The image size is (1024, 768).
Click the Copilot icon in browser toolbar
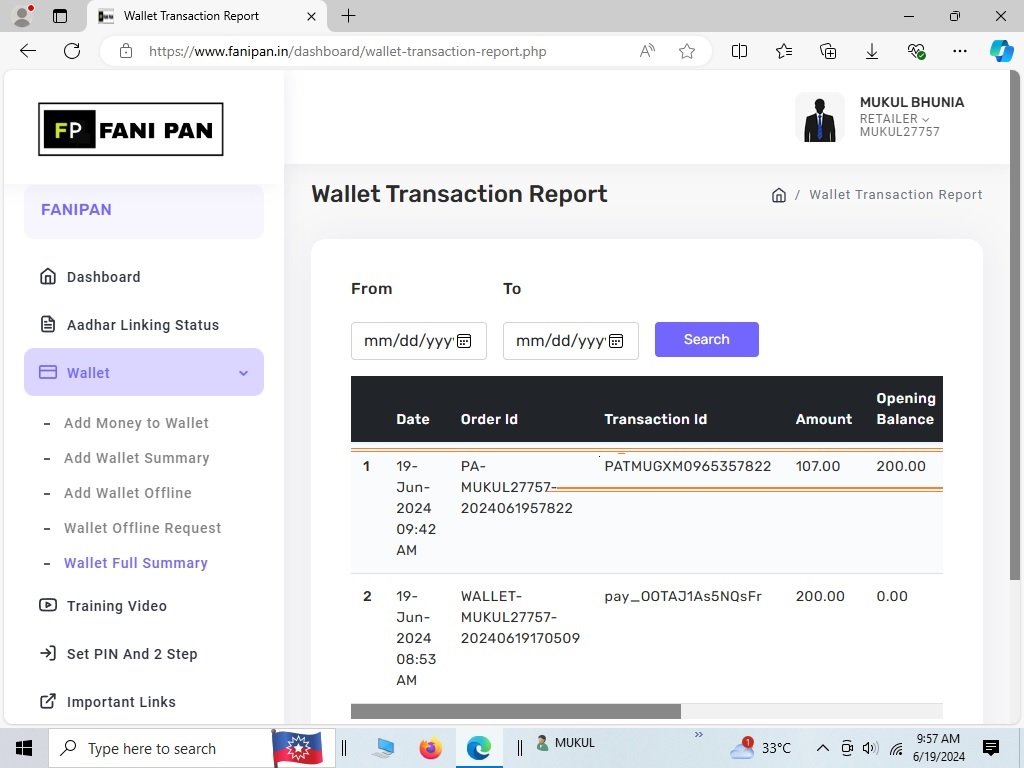coord(1001,51)
